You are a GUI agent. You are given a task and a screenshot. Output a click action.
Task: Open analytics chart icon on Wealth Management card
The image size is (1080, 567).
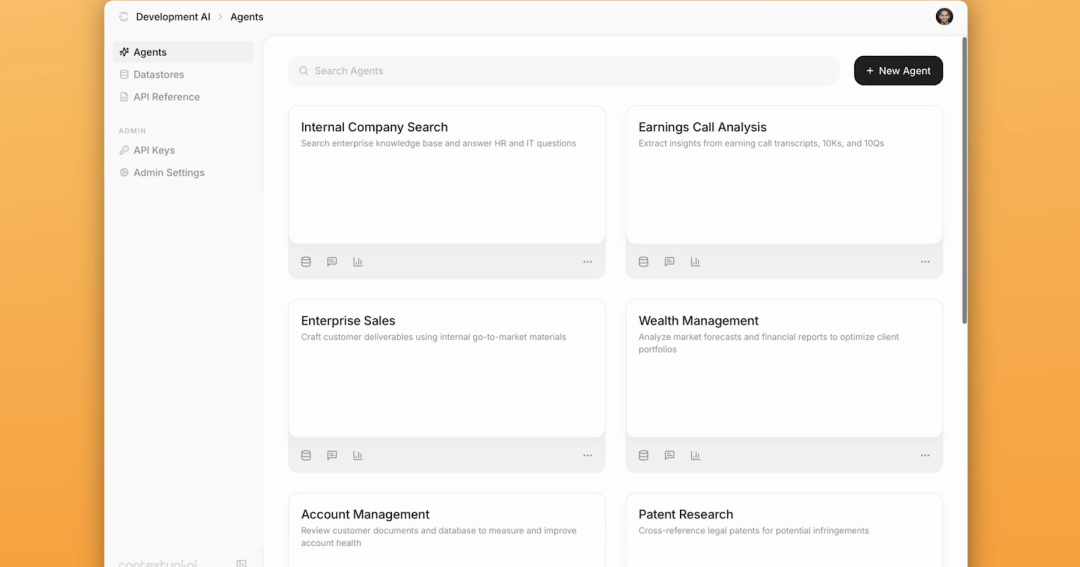(695, 455)
